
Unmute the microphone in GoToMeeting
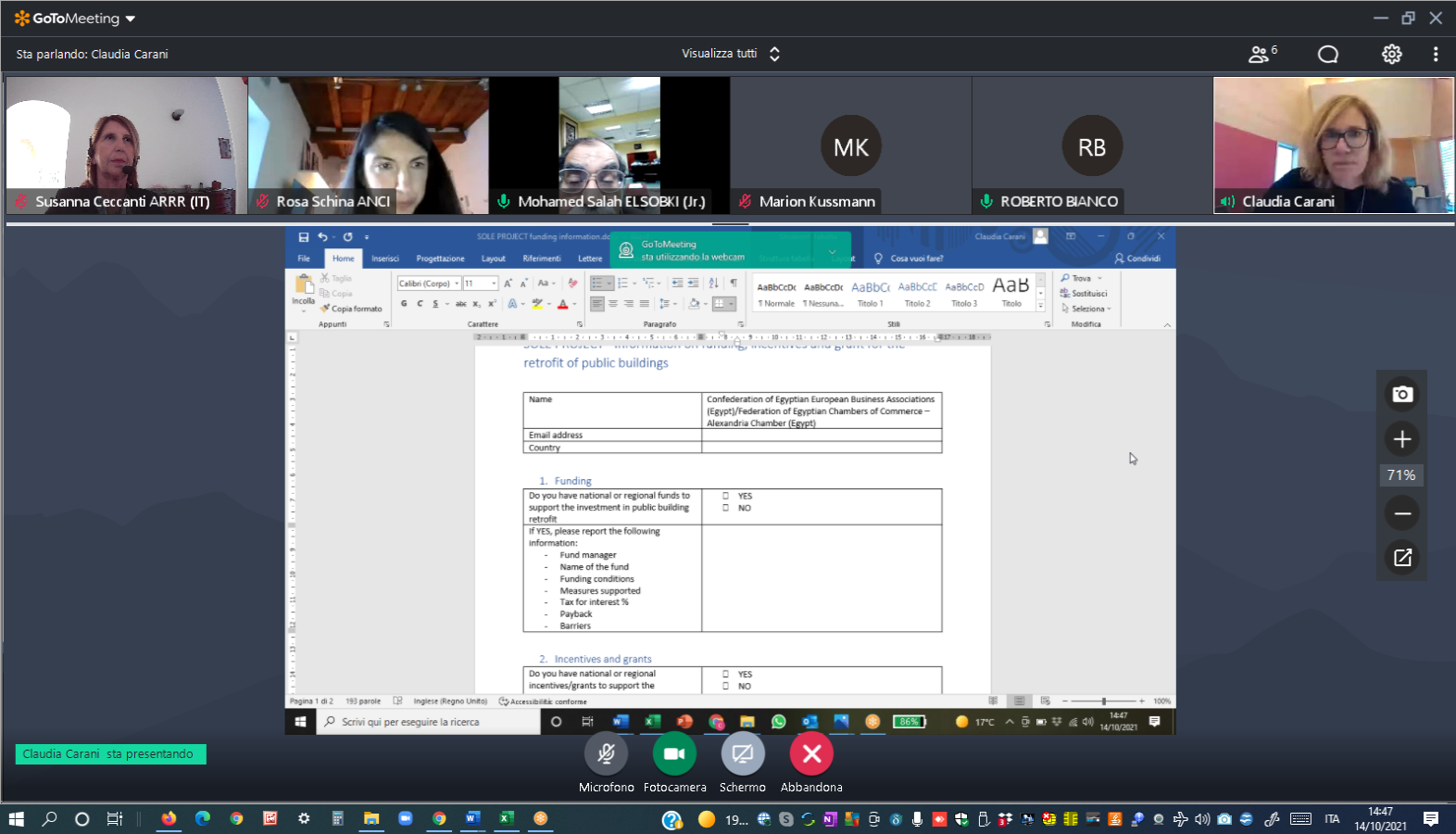606,754
